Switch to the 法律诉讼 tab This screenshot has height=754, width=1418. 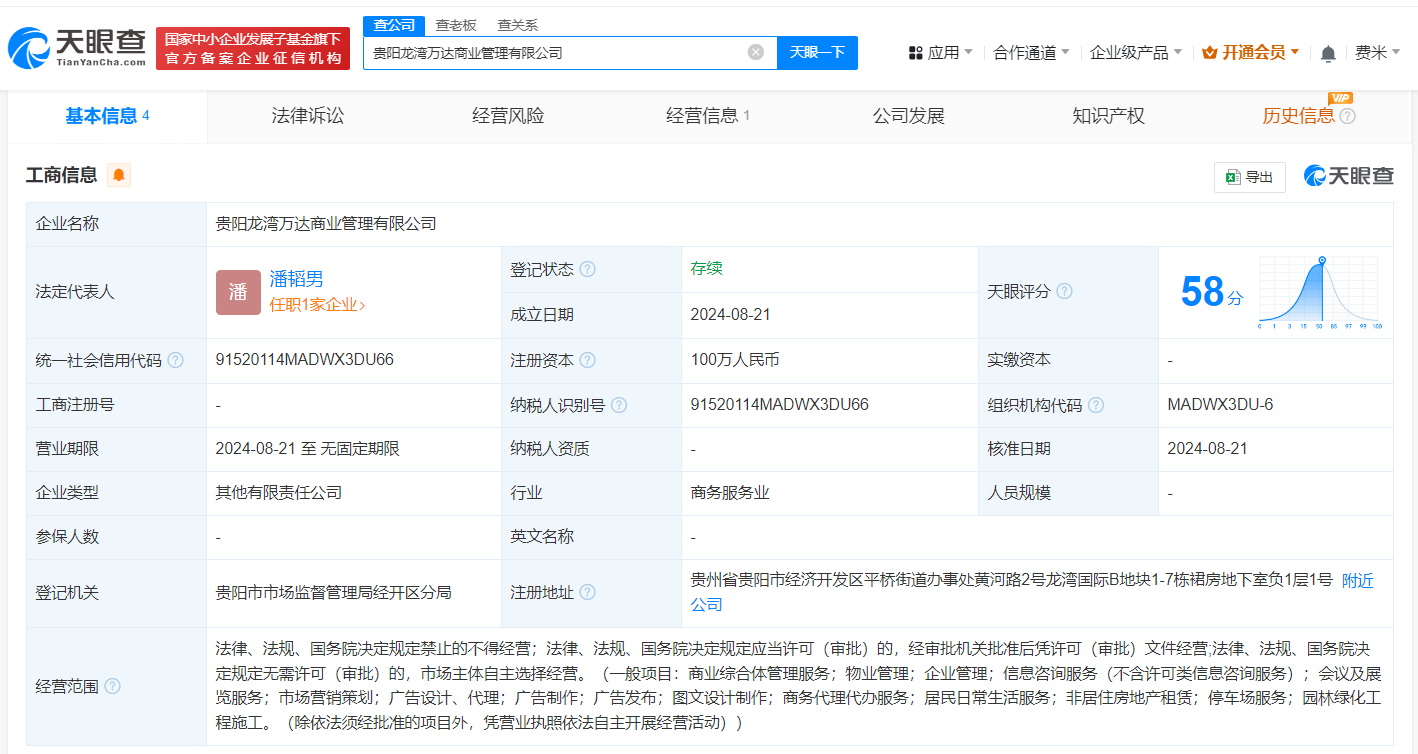[x=307, y=116]
